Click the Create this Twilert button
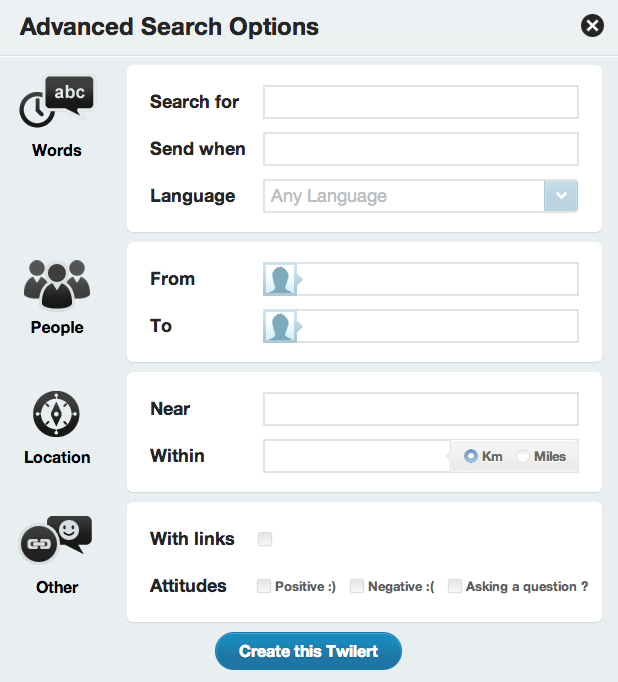Screen dimensions: 618x682 (x=308, y=651)
